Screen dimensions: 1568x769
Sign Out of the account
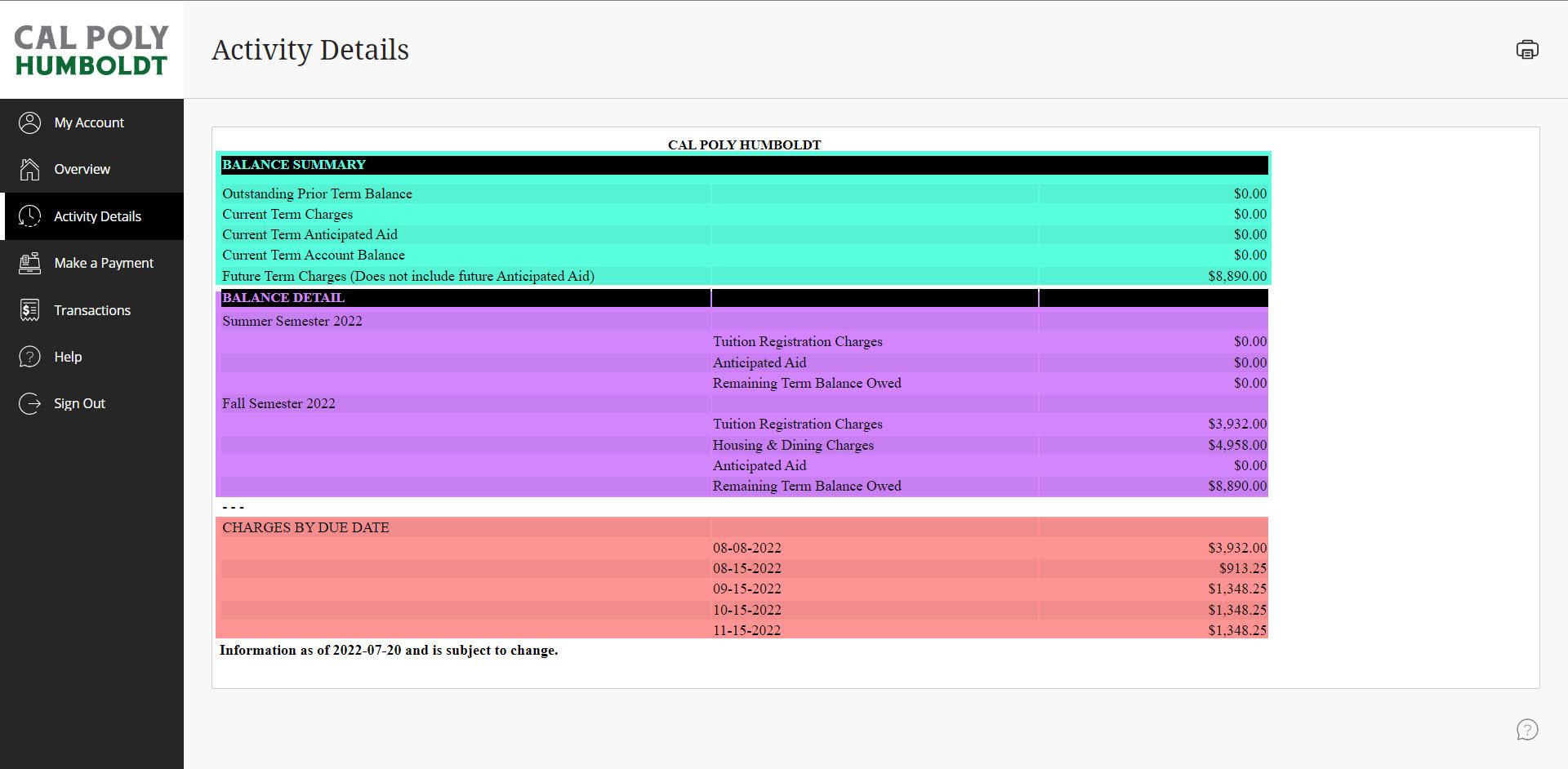click(91, 403)
